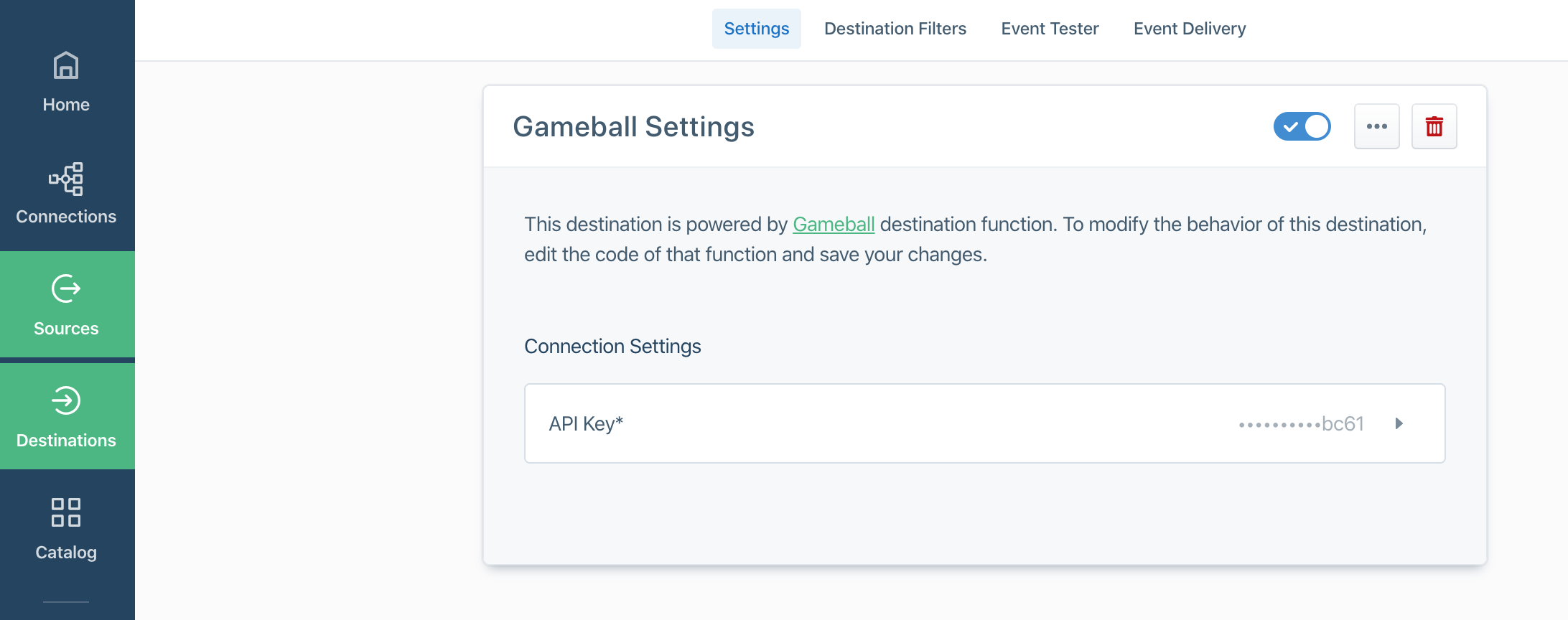
Task: Open Destinations using the circled arrow icon
Action: pyautogui.click(x=66, y=401)
